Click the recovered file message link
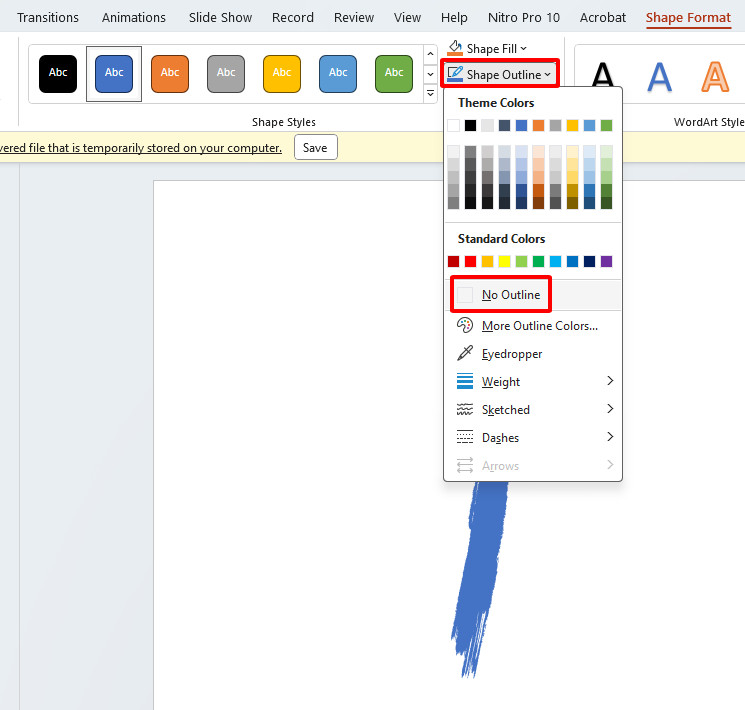This screenshot has height=710, width=745. point(141,148)
